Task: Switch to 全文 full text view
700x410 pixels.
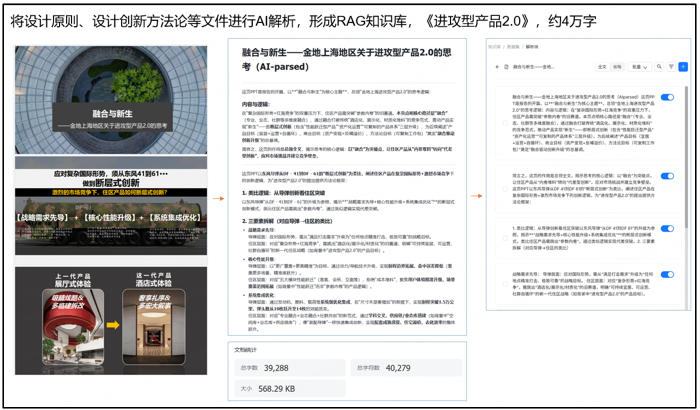Action: [x=602, y=67]
